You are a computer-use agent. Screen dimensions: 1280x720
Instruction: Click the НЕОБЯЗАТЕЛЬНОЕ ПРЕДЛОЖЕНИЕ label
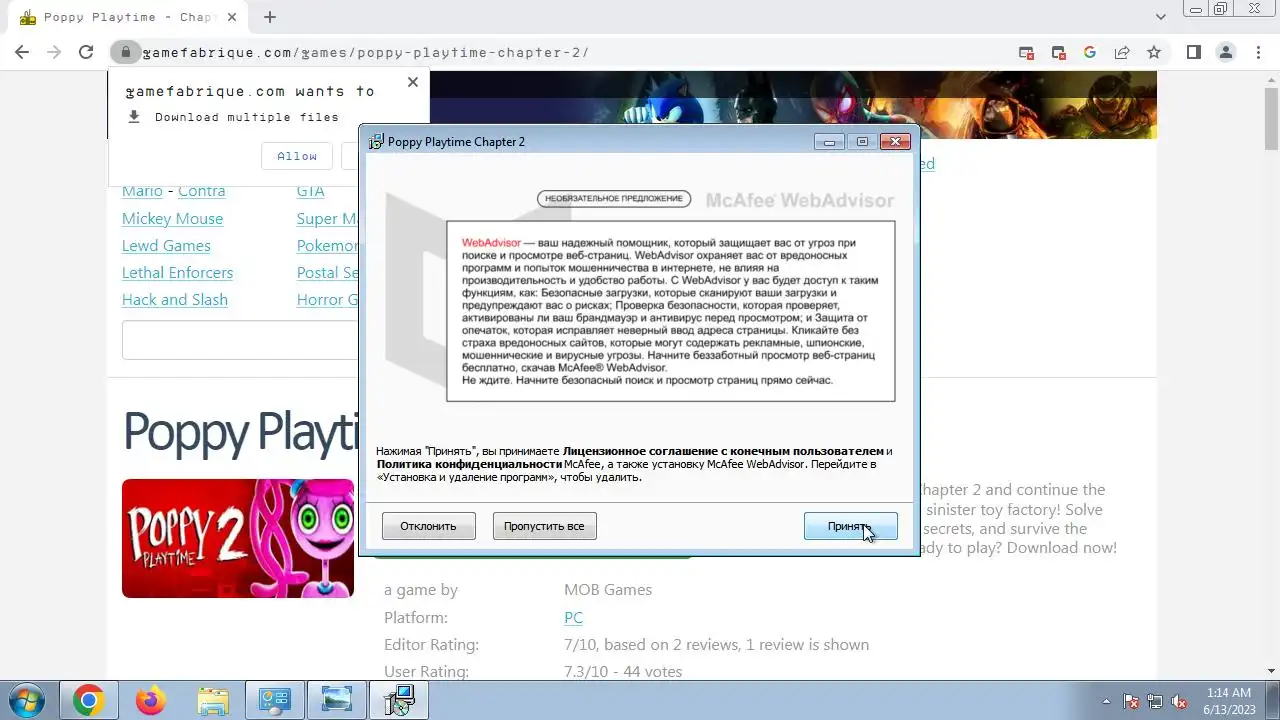pyautogui.click(x=614, y=198)
